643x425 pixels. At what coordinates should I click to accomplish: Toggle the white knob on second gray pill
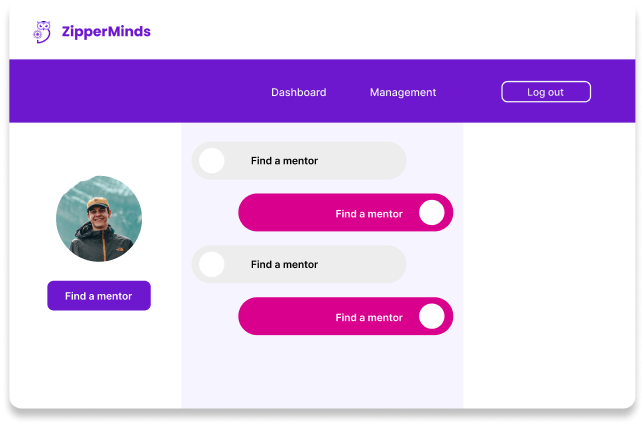point(212,264)
